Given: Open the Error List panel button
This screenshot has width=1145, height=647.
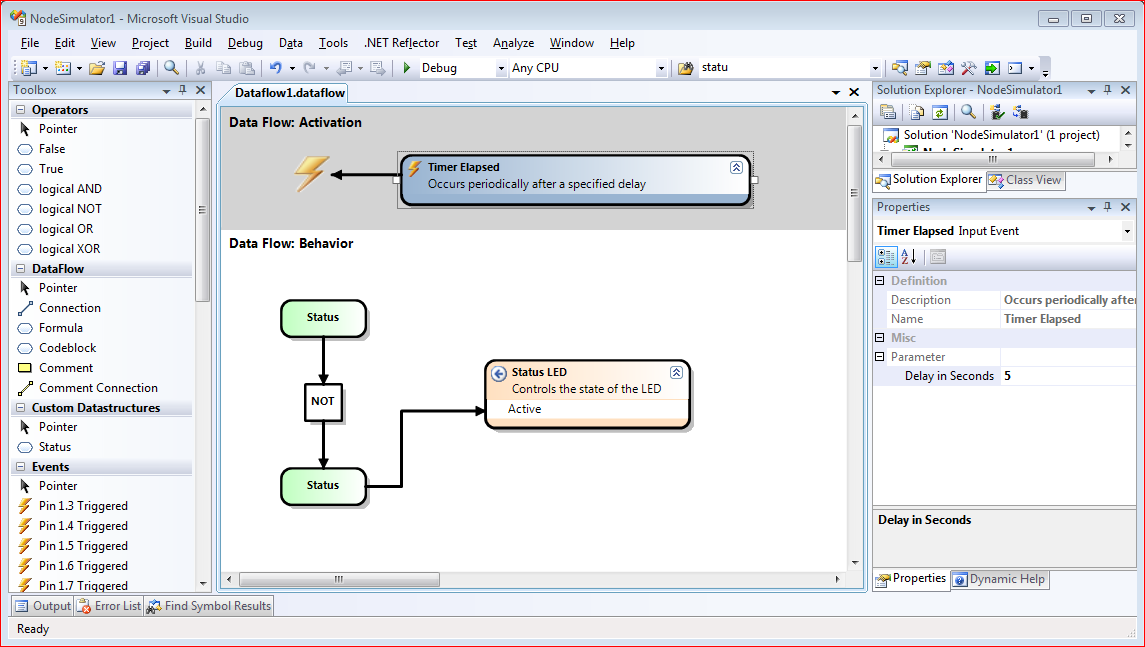Looking at the screenshot, I should pyautogui.click(x=109, y=606).
